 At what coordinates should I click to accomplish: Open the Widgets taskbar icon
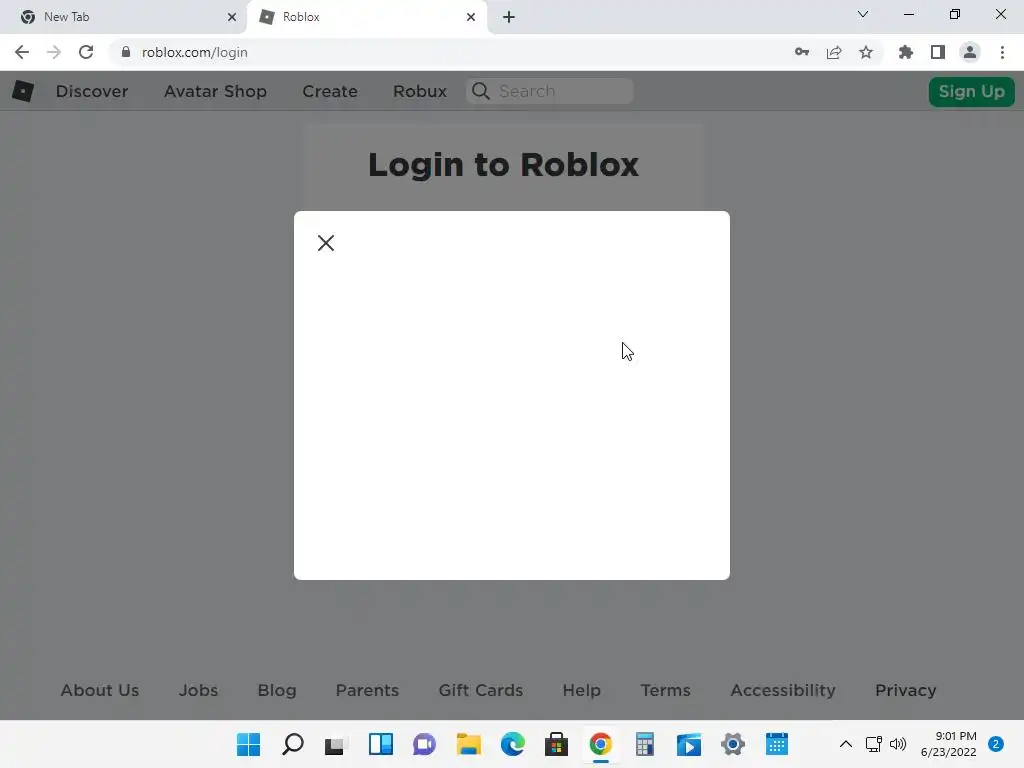[381, 744]
